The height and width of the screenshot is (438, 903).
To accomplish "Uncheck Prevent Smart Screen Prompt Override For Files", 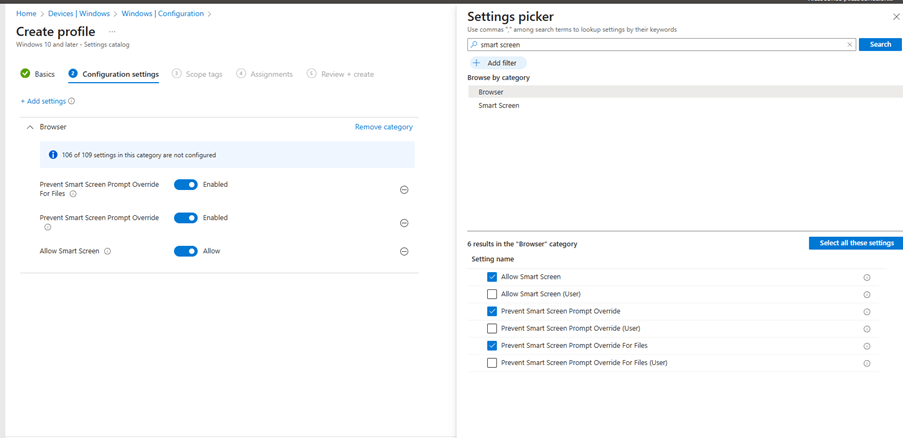I will [x=492, y=346].
